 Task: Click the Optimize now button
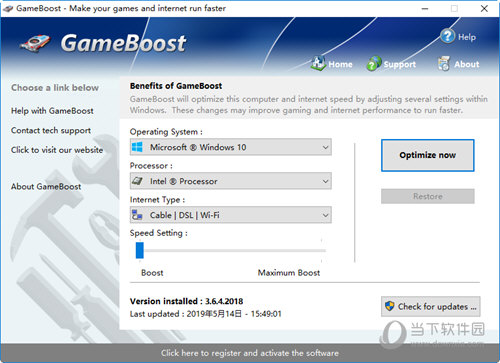[x=428, y=155]
